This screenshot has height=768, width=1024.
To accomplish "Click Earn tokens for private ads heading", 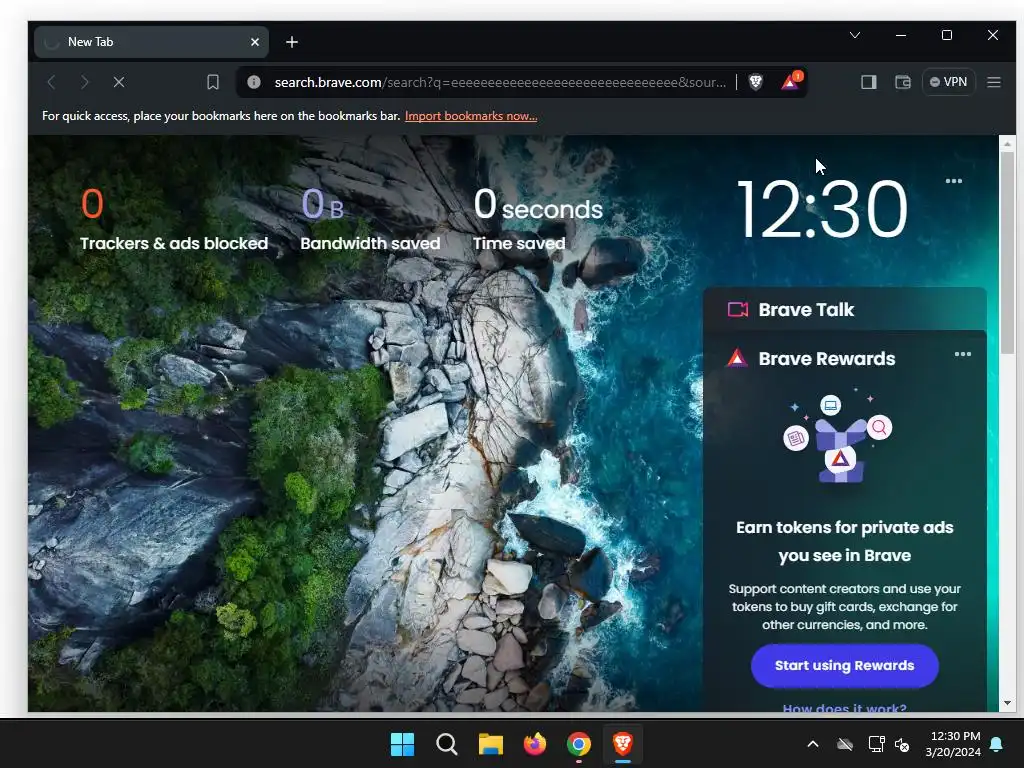I will click(844, 541).
